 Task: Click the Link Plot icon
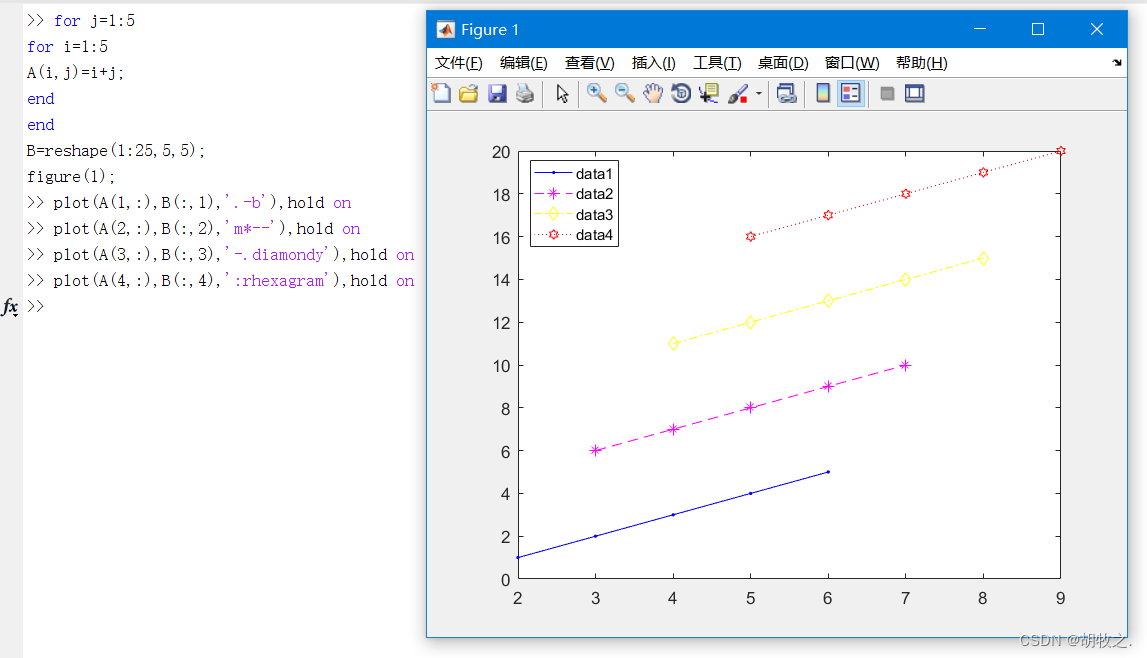click(786, 94)
